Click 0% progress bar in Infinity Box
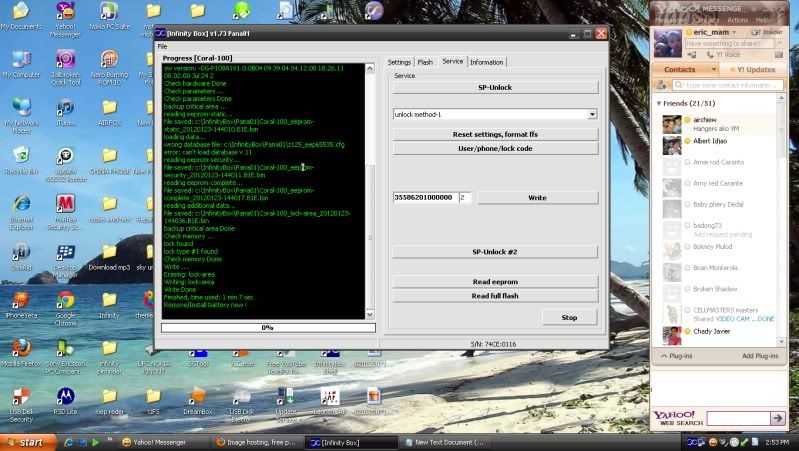Viewport: 799px width, 451px height. pos(268,328)
